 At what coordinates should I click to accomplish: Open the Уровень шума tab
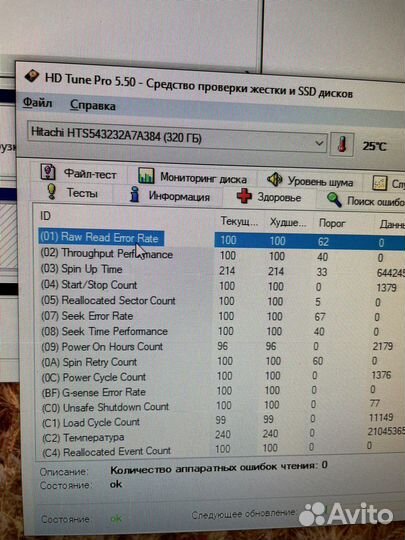pos(310,180)
